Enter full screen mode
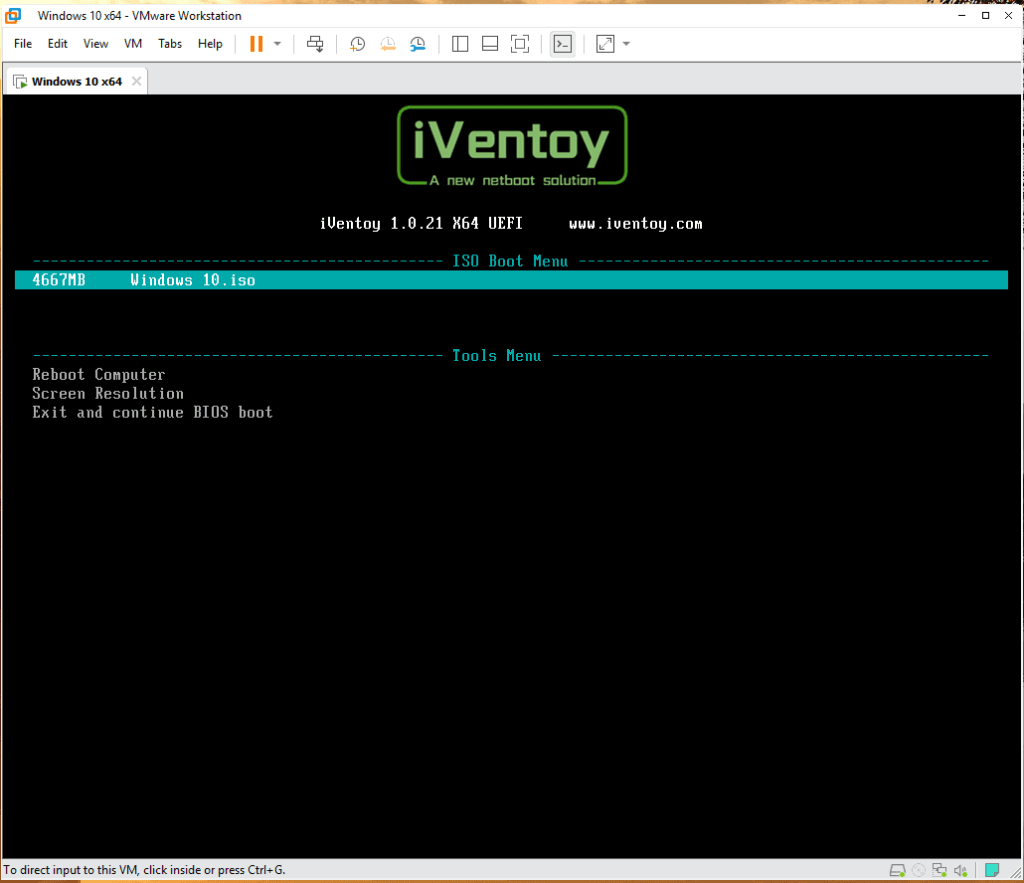 [x=520, y=44]
